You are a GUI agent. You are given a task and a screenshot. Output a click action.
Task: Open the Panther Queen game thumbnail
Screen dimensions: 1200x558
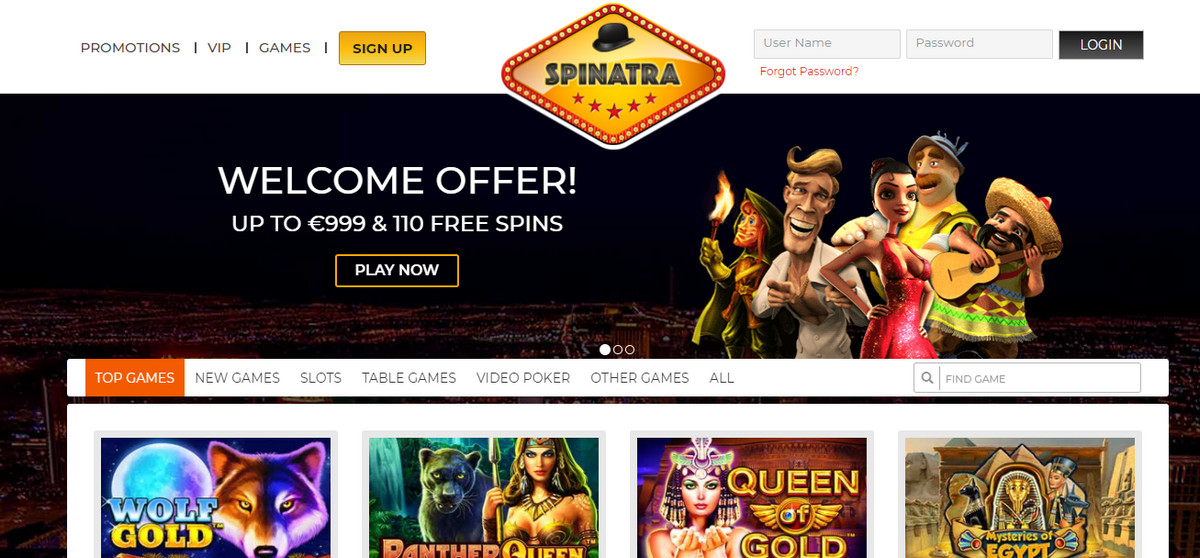click(484, 497)
